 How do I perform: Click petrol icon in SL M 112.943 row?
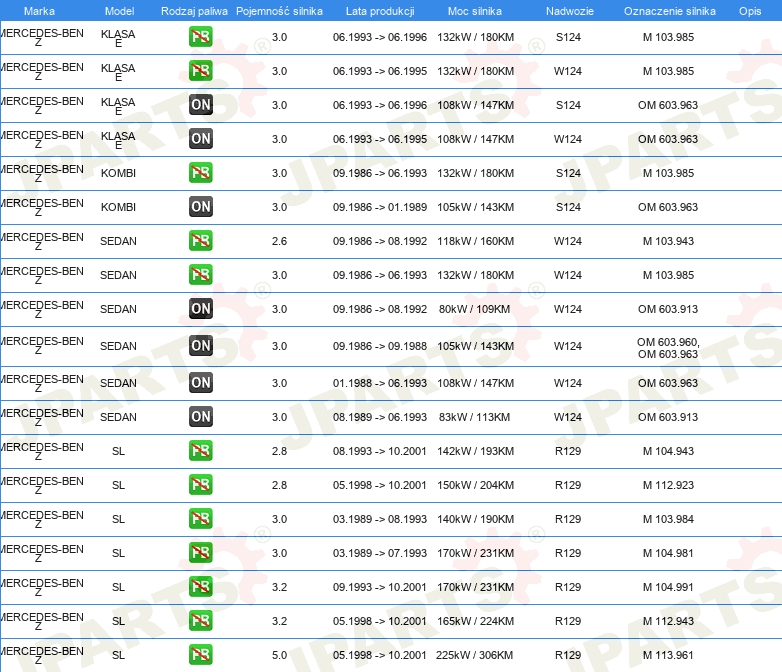(200, 620)
